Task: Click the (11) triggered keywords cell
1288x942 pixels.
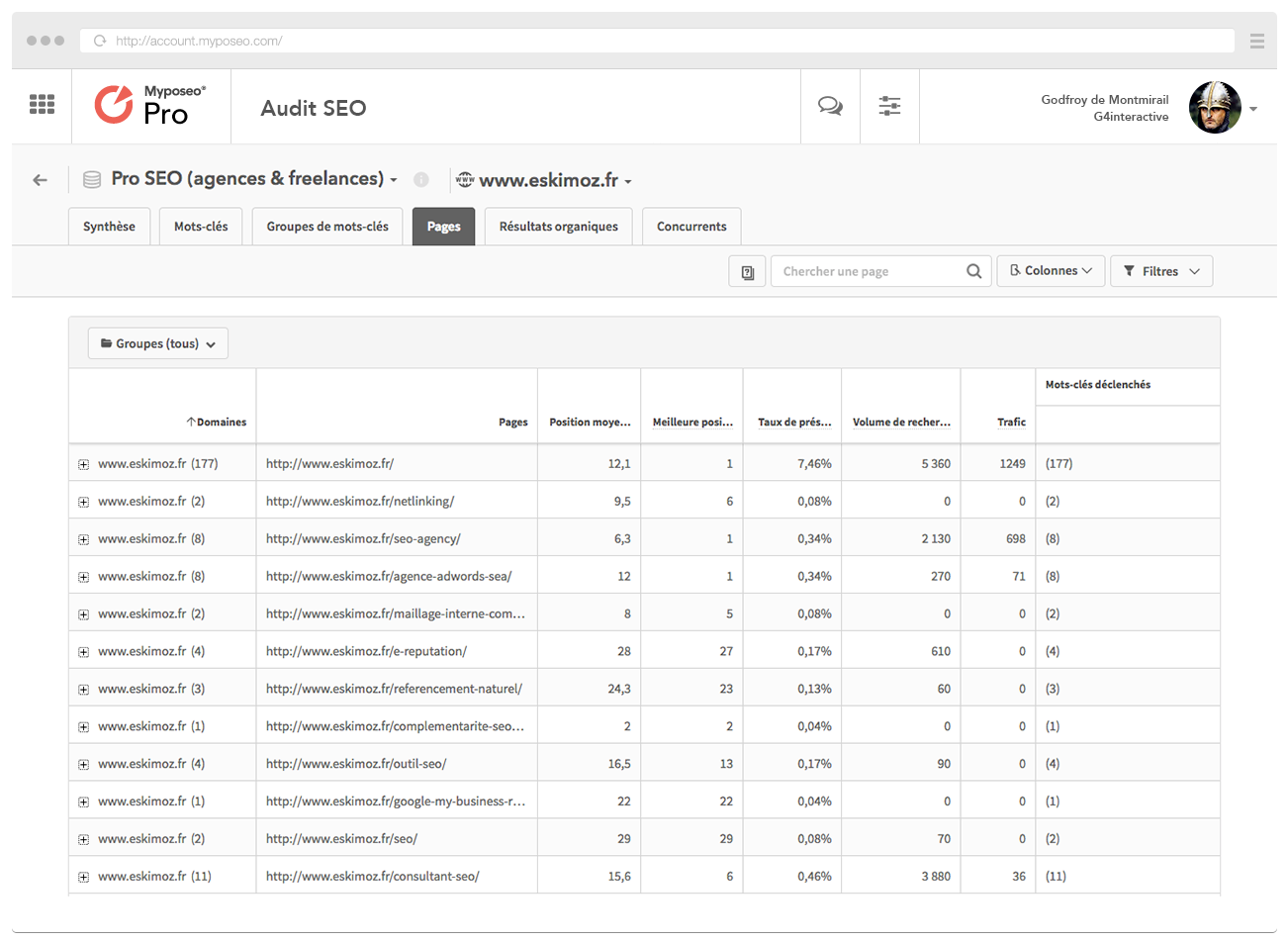Action: (1056, 876)
